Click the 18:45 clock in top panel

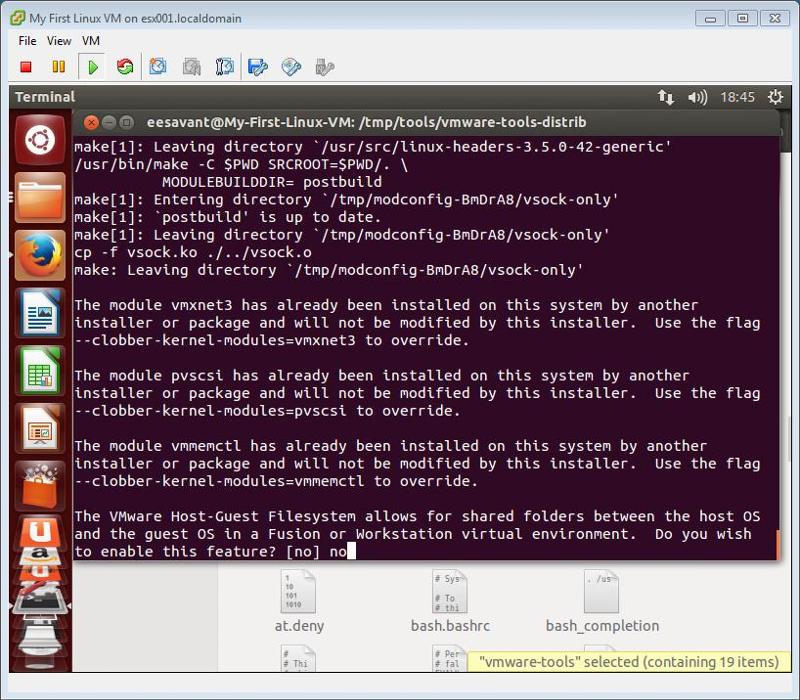click(737, 97)
